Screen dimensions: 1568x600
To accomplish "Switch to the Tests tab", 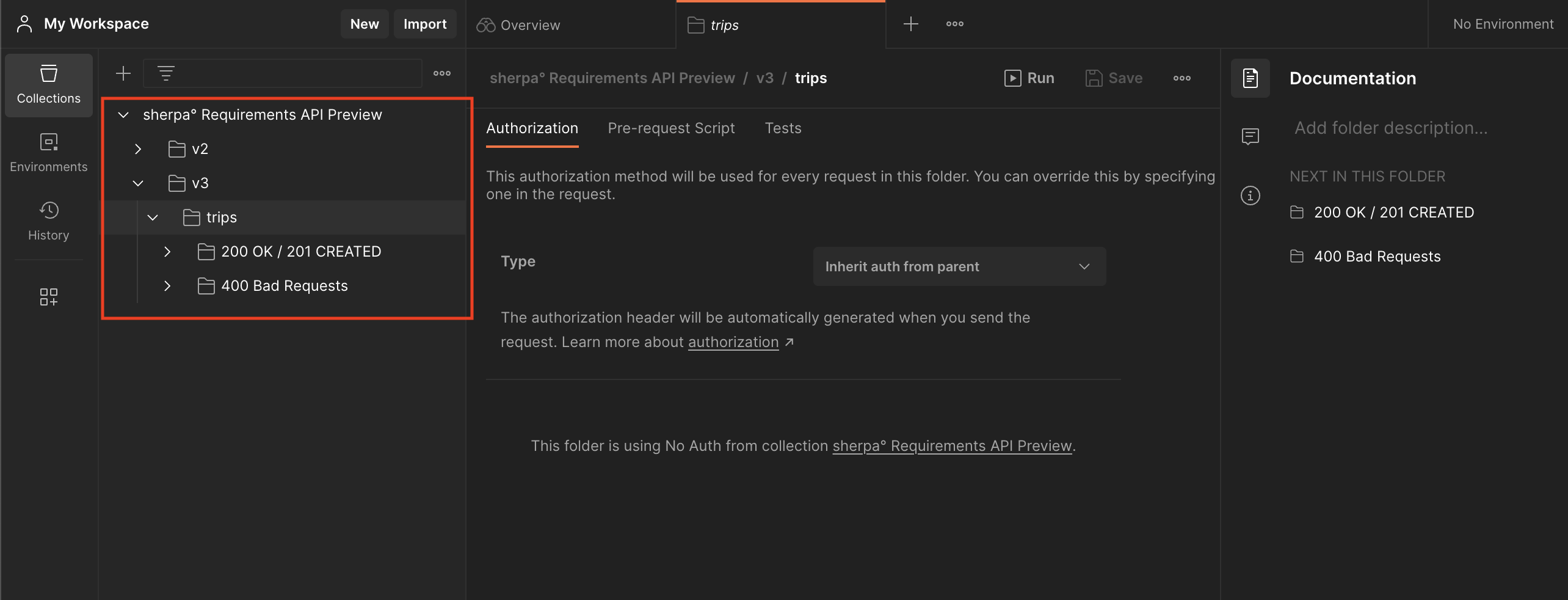I will click(783, 128).
